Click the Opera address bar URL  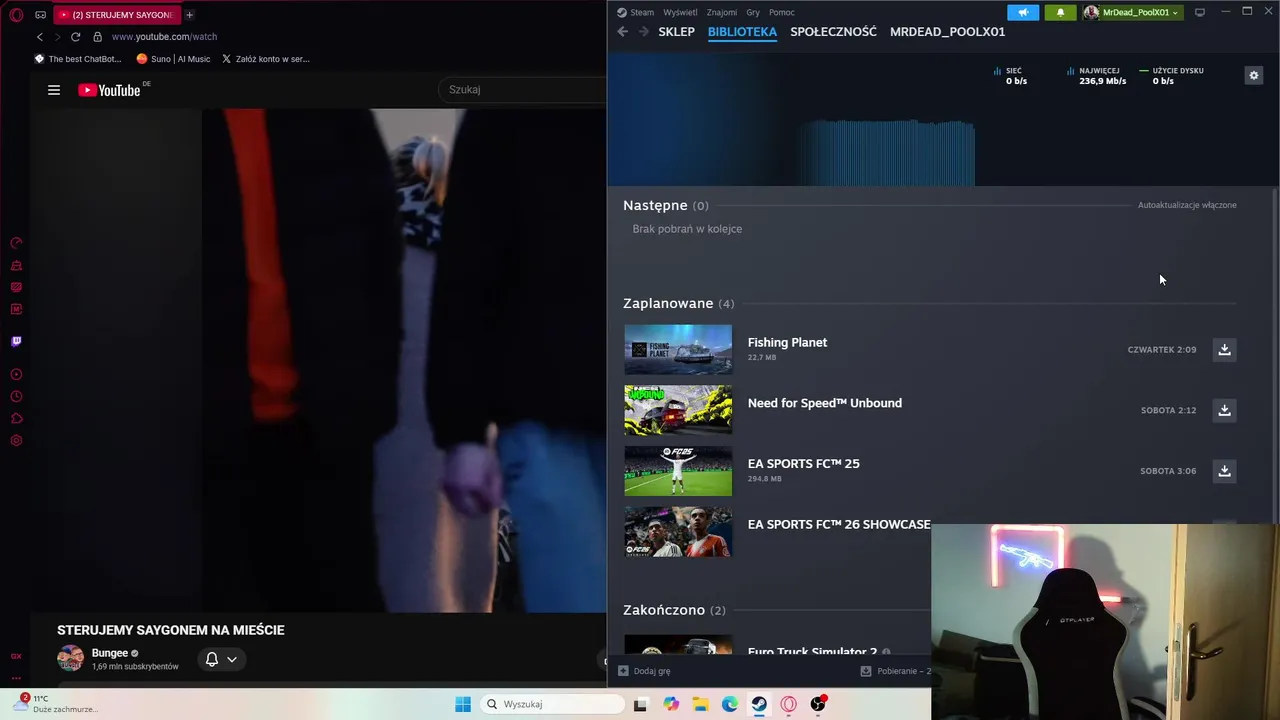tap(164, 37)
